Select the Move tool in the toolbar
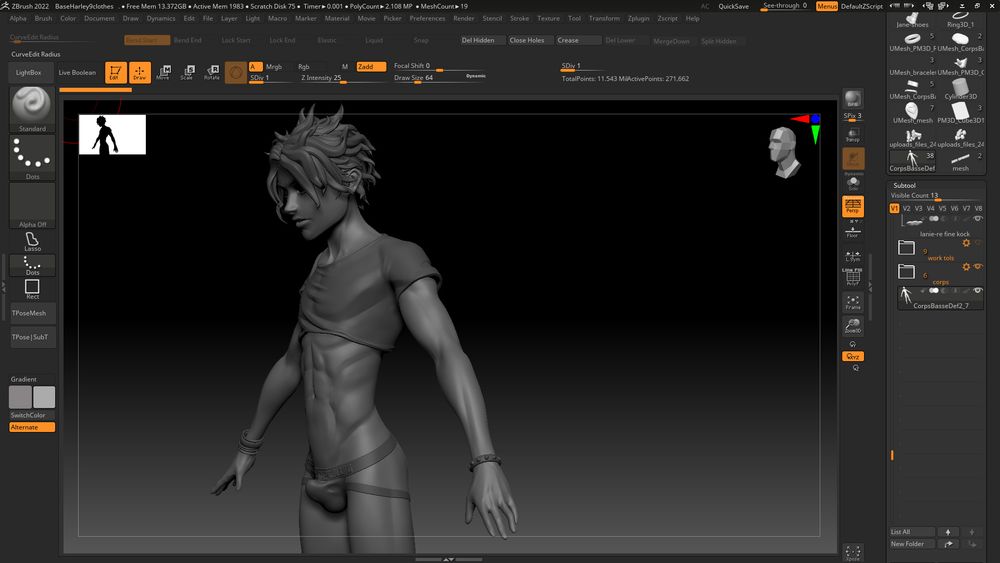The height and width of the screenshot is (563, 1000). (163, 72)
